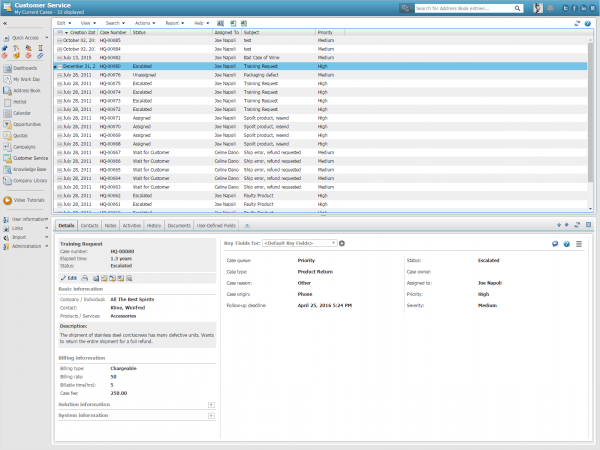Add a new tab with the plus button
The height and width of the screenshot is (450, 600).
[247, 226]
